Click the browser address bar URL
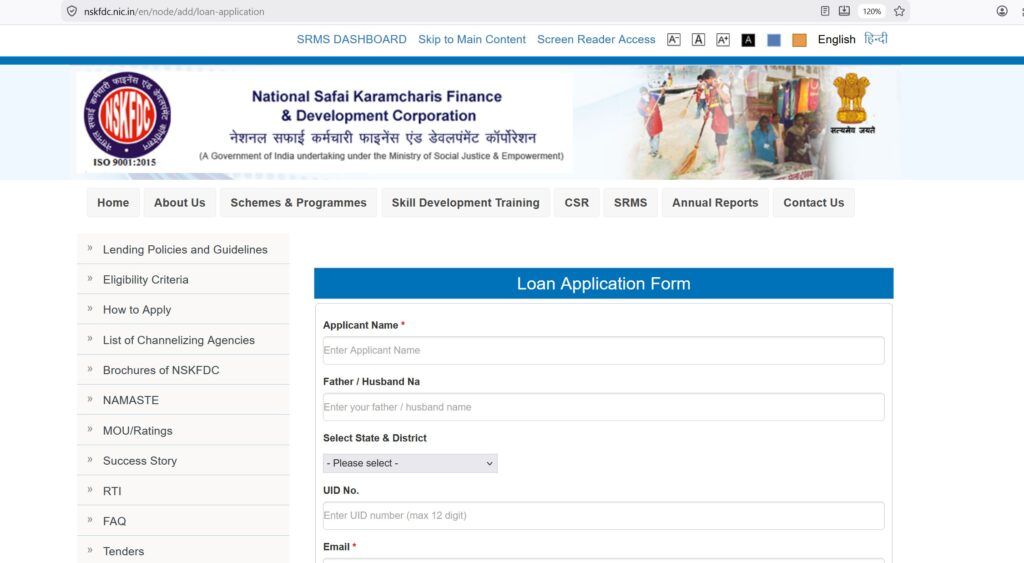Screen dimensions: 1024x563 [x=174, y=11]
